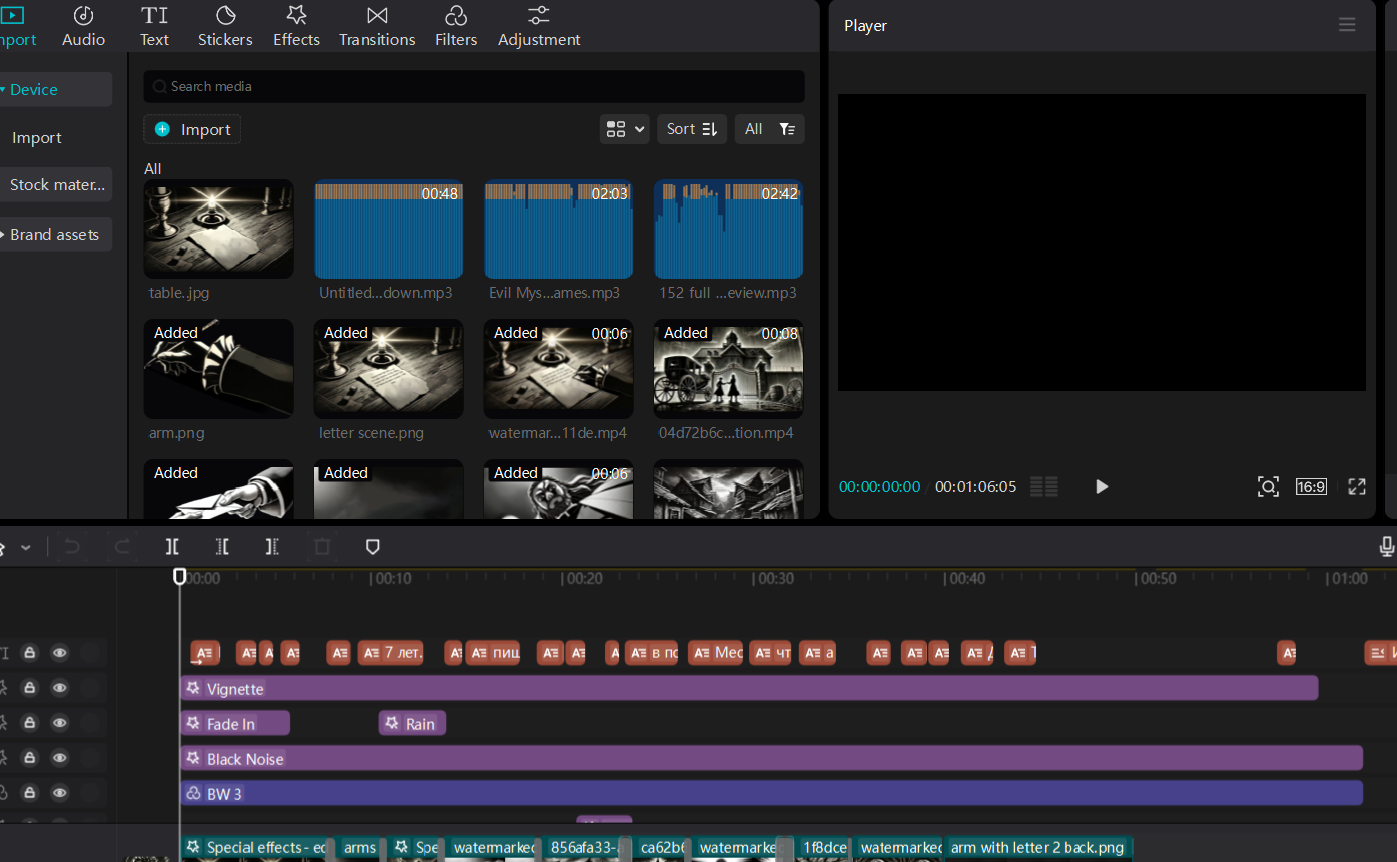
Task: Click the Split clip tool icon
Action: (172, 547)
